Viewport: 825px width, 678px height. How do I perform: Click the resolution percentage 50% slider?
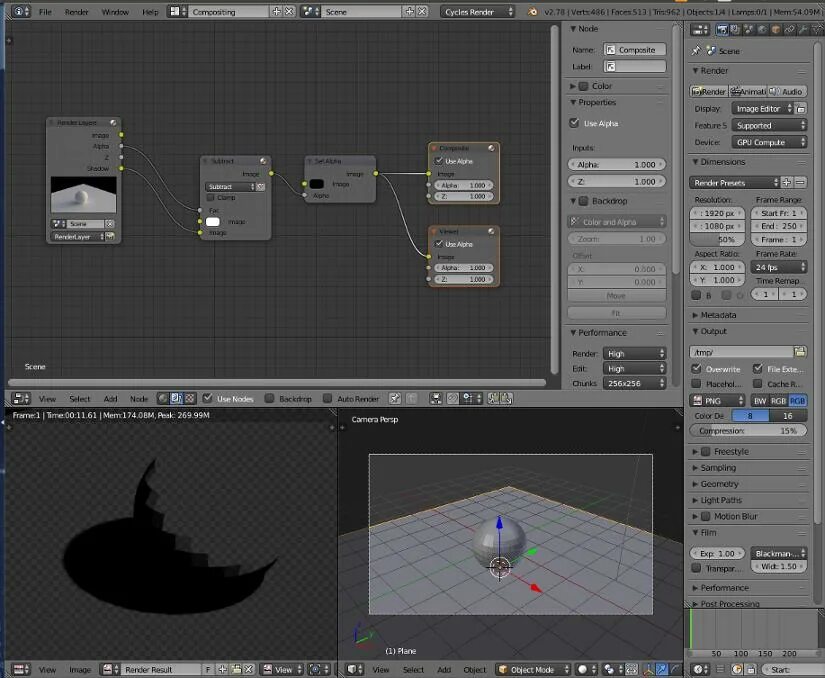(718, 239)
